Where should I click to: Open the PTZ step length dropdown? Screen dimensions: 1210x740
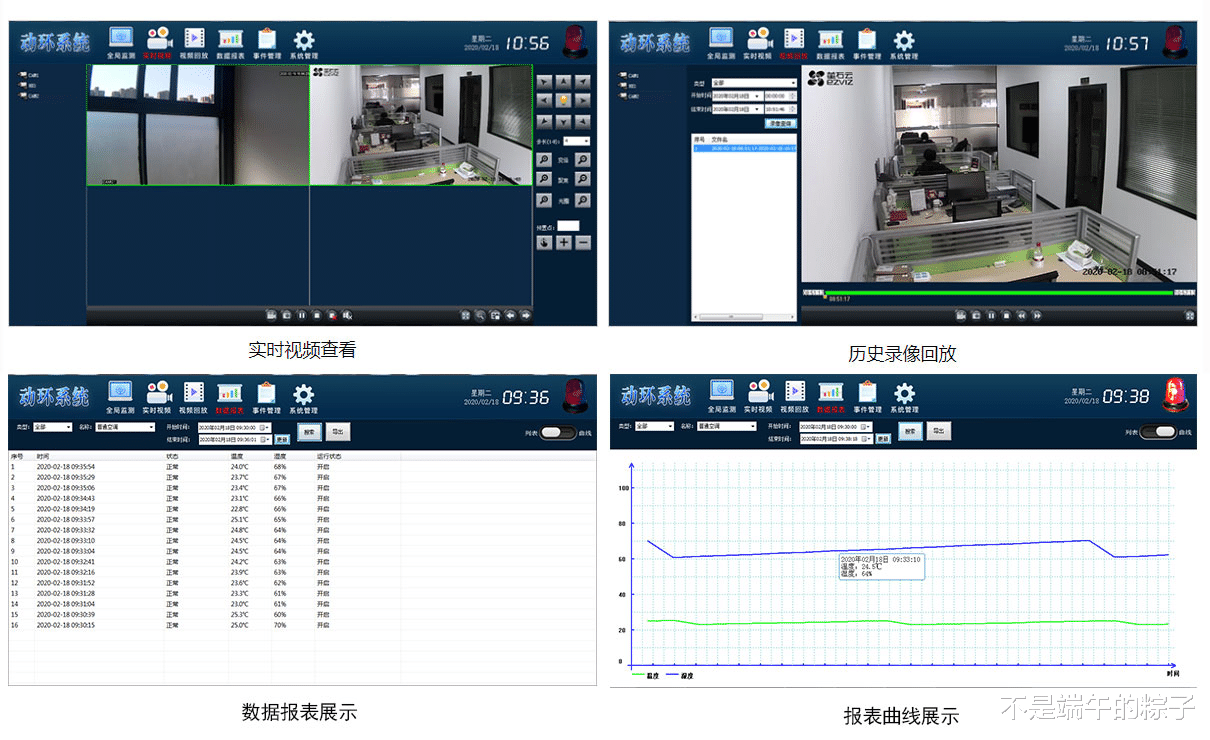coord(576,141)
